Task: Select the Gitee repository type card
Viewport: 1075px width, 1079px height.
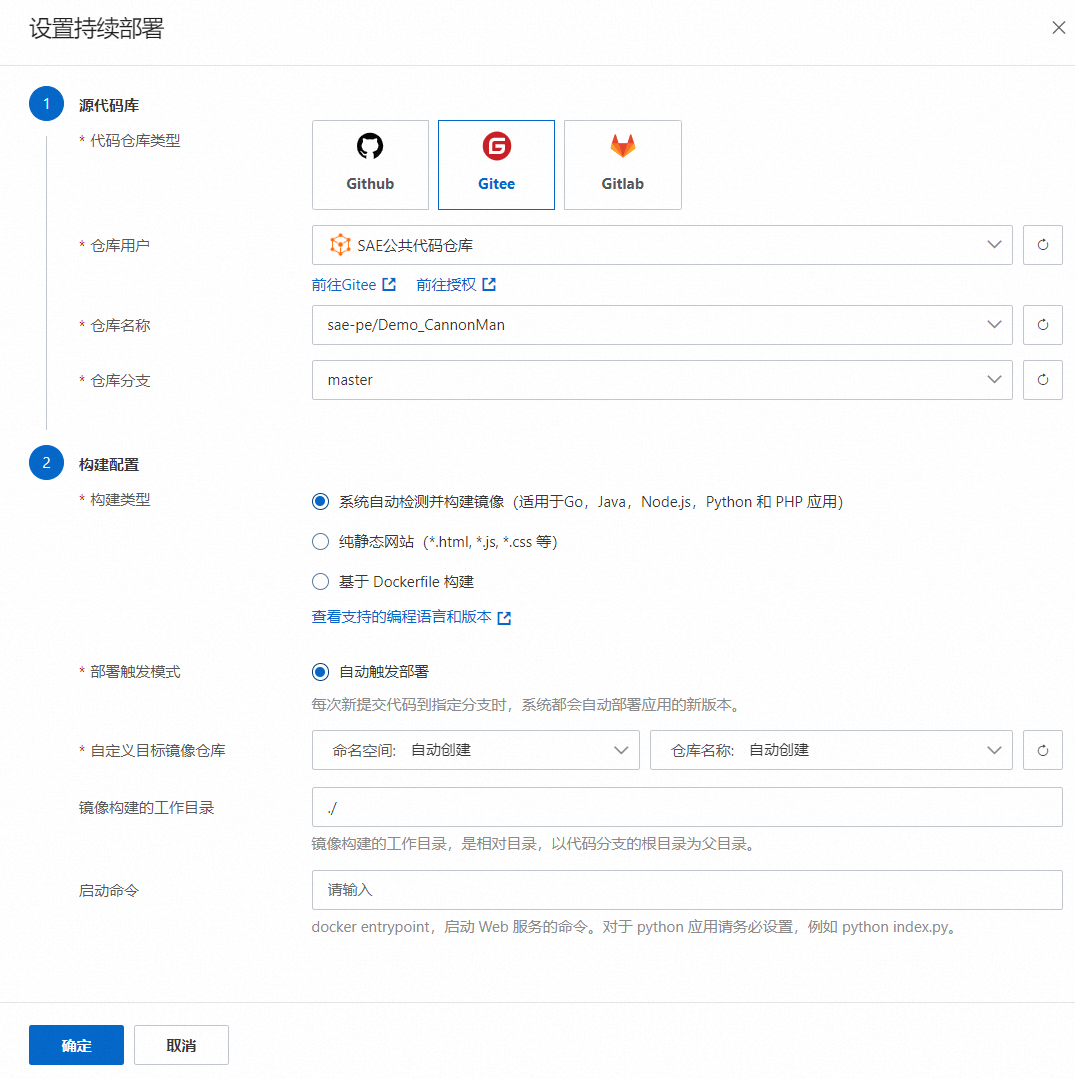Action: [x=496, y=165]
